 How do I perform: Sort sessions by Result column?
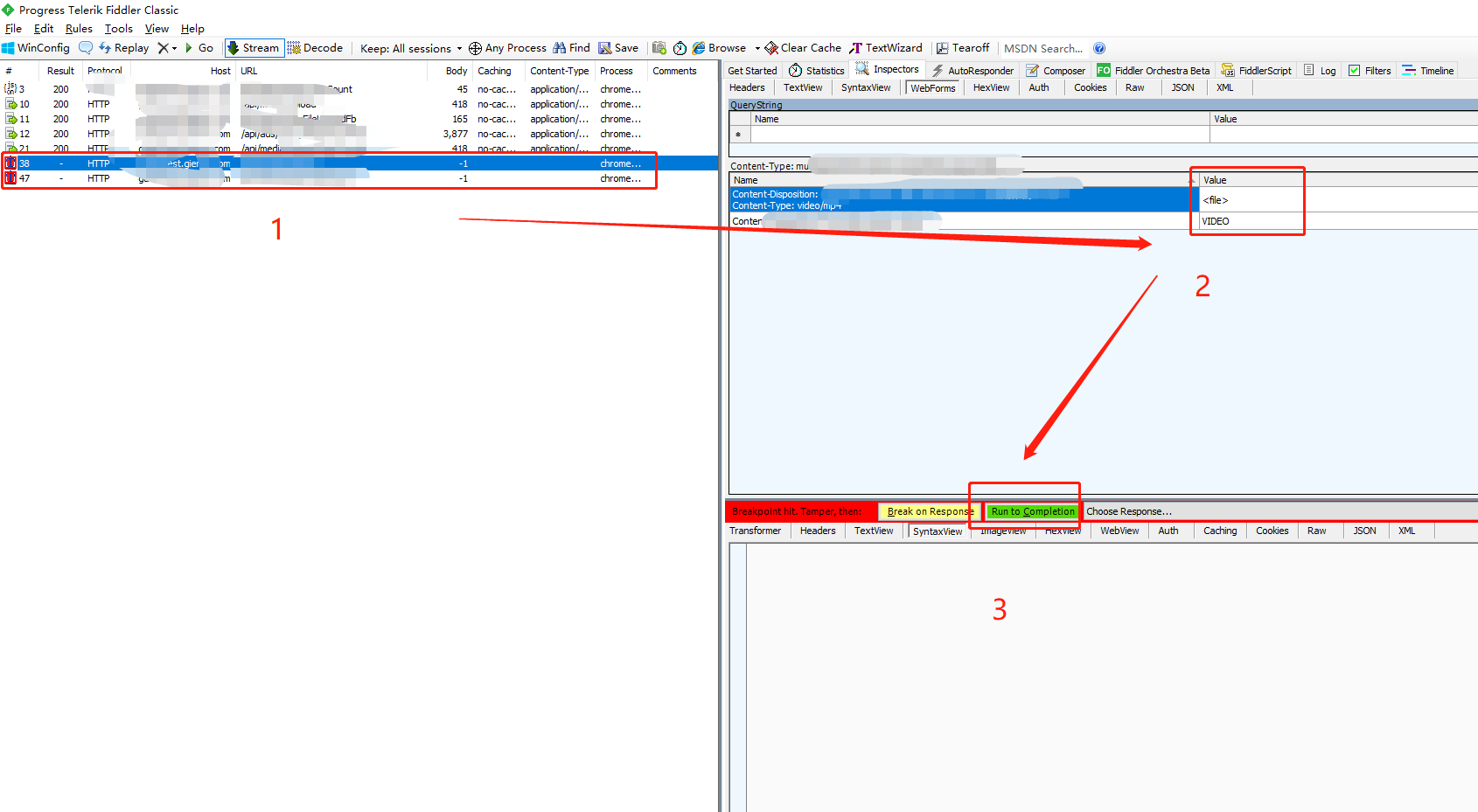click(60, 71)
